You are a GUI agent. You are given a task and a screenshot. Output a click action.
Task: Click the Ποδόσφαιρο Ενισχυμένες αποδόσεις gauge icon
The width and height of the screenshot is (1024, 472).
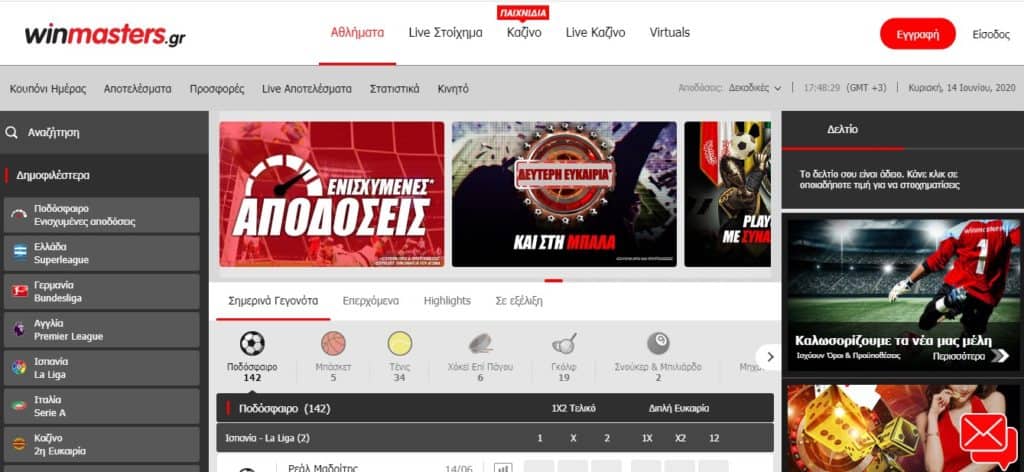pos(20,215)
